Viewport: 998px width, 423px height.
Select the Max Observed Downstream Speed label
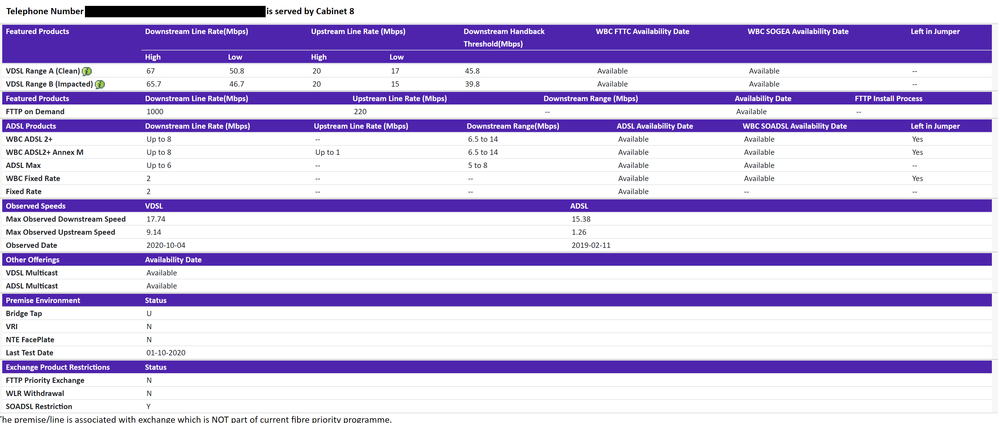click(66, 219)
